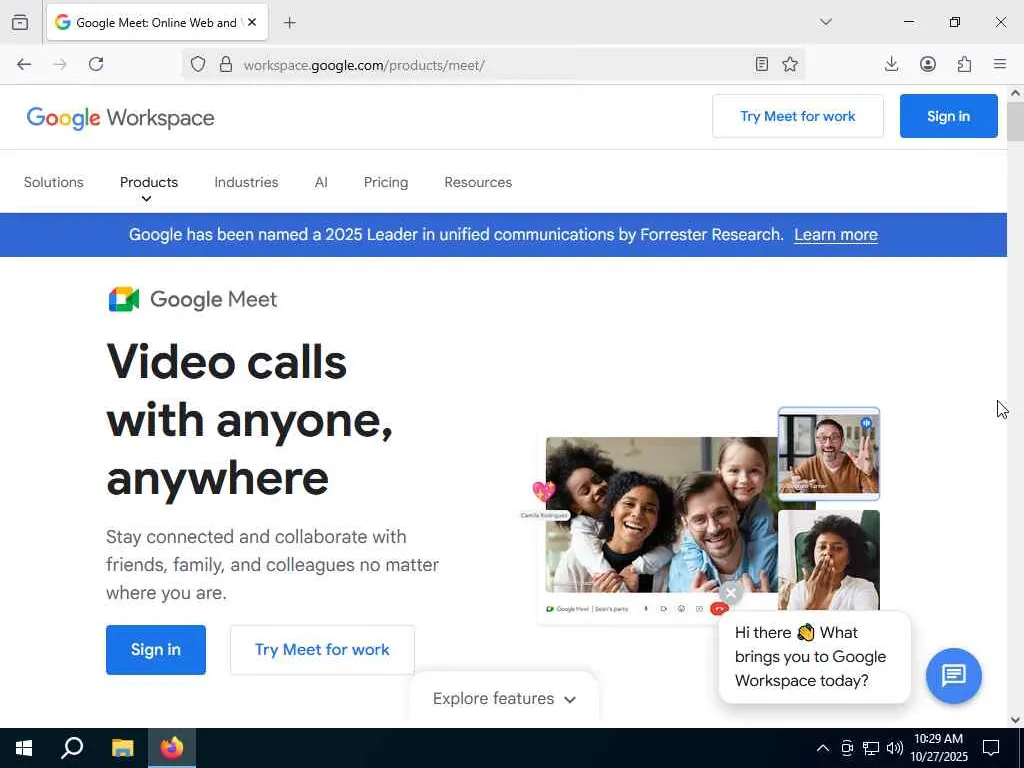Click the vertical scrollbar thumb
Viewport: 1024px width, 768px height.
point(1015,121)
